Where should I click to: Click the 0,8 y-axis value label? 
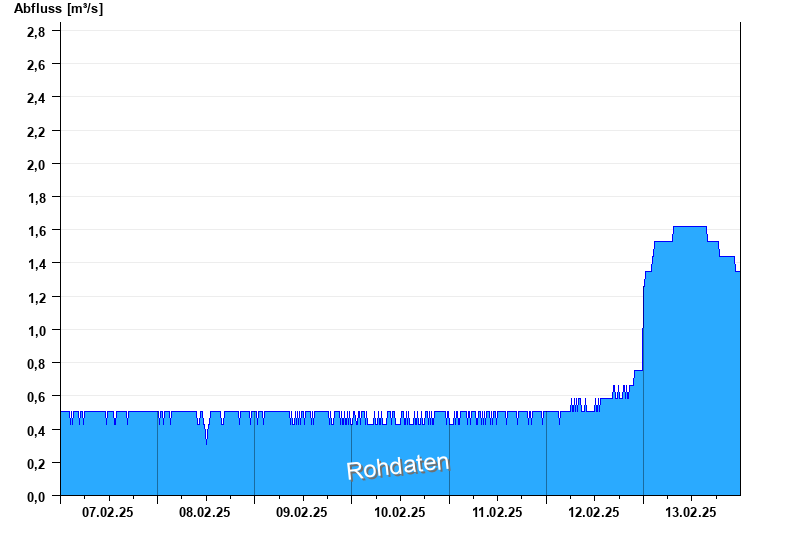click(x=36, y=363)
